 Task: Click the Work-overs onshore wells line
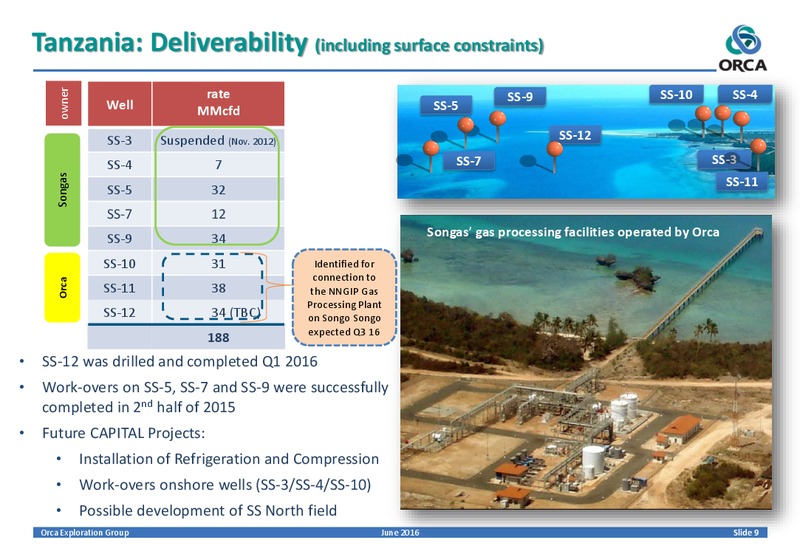tap(224, 484)
